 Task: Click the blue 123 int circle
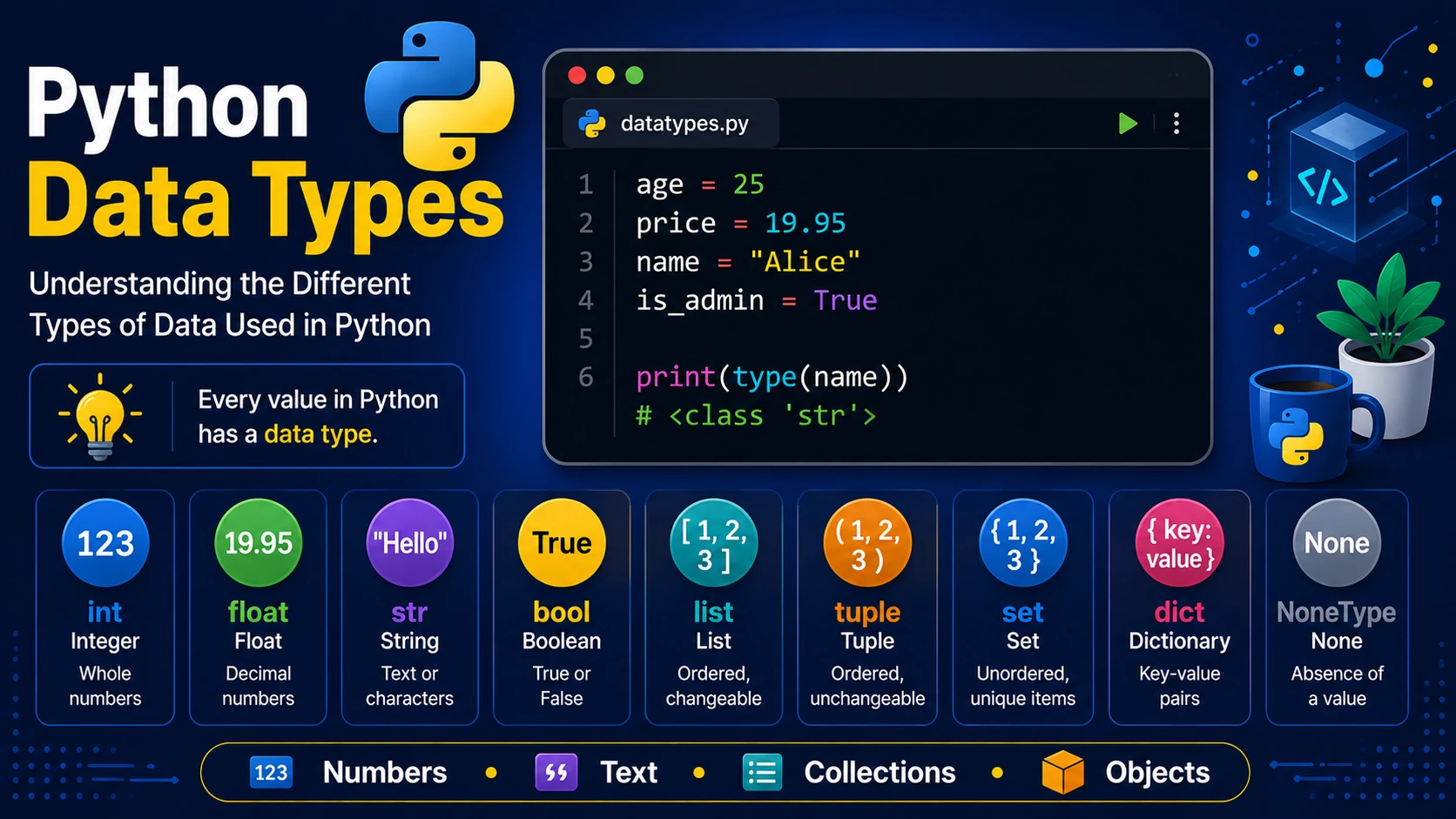coord(105,543)
